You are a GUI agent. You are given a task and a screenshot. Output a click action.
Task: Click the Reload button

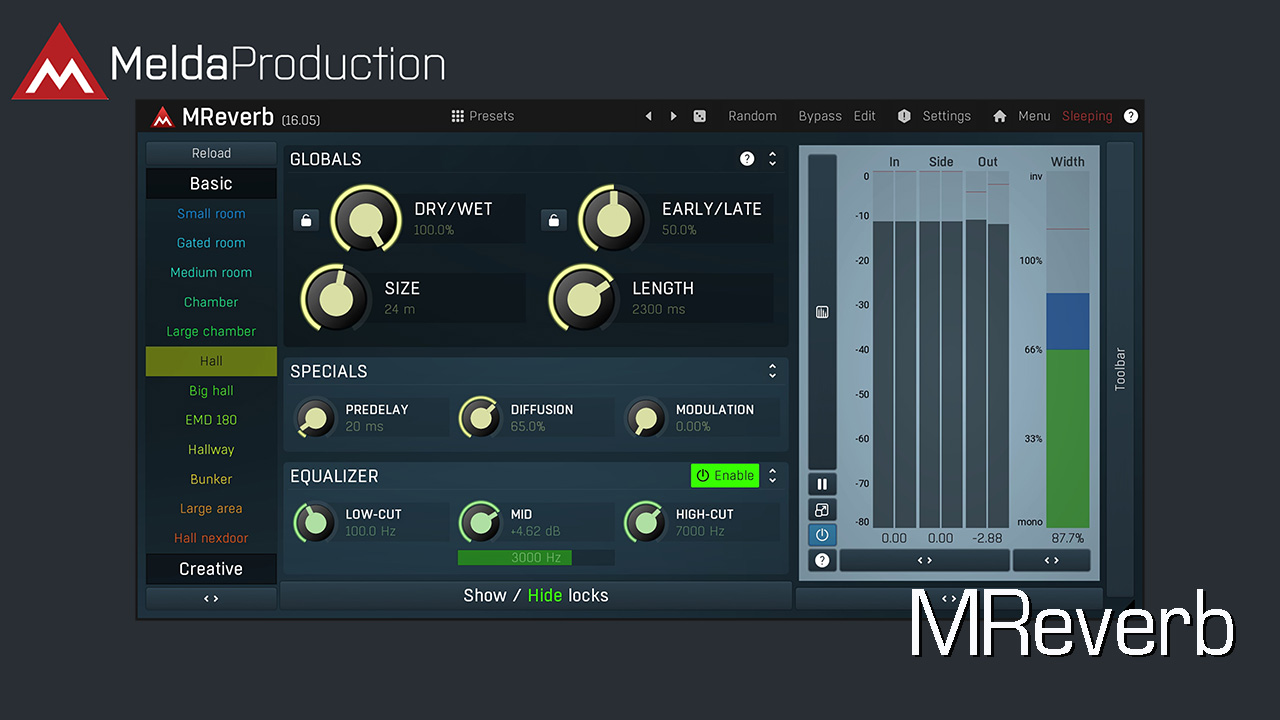pyautogui.click(x=211, y=153)
